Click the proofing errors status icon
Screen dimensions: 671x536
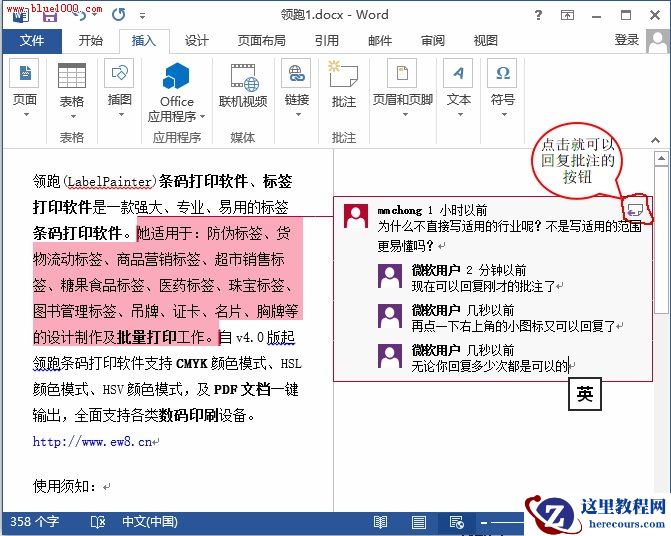pyautogui.click(x=98, y=522)
